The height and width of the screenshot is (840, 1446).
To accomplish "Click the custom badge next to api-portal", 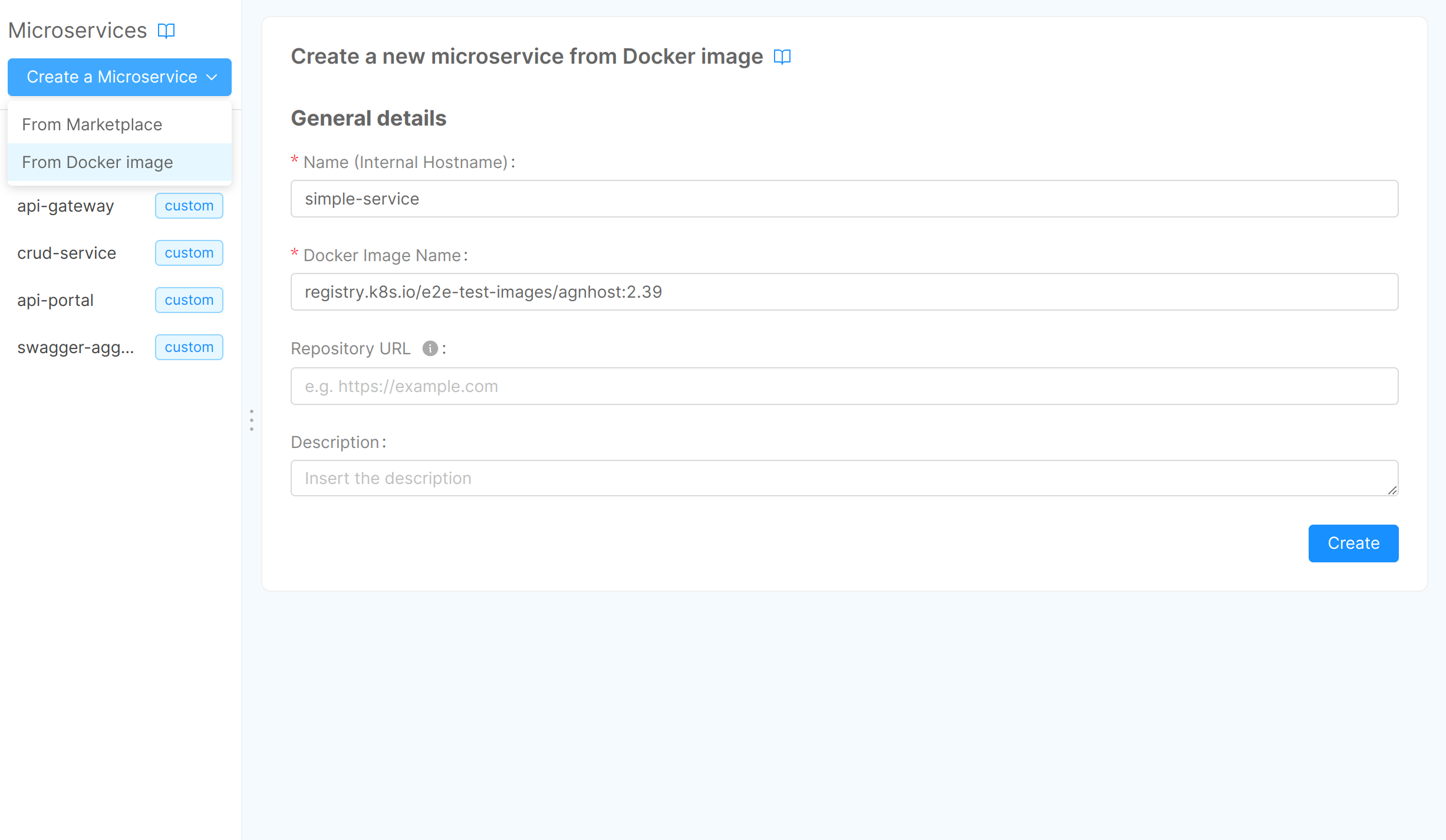I will click(x=189, y=300).
